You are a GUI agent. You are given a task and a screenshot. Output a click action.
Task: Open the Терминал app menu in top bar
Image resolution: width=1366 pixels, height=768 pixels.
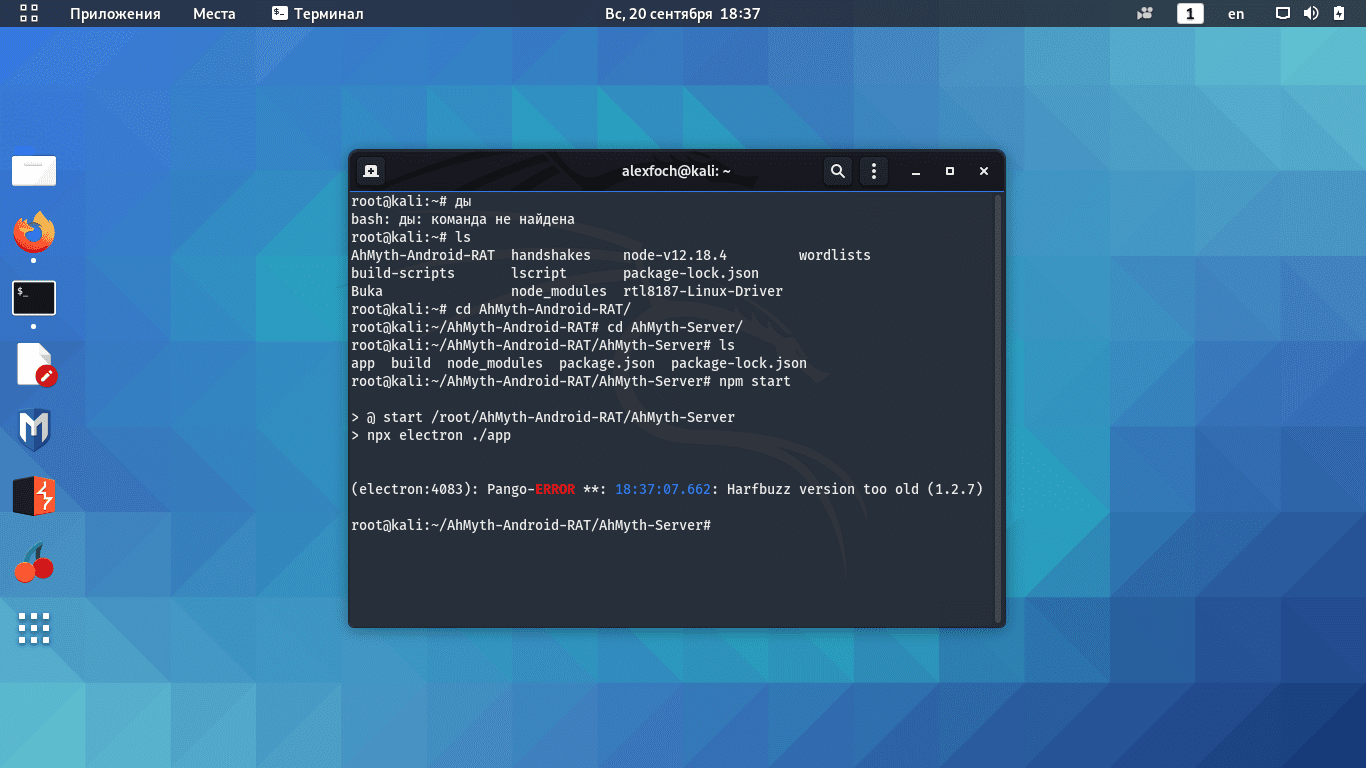coord(317,14)
